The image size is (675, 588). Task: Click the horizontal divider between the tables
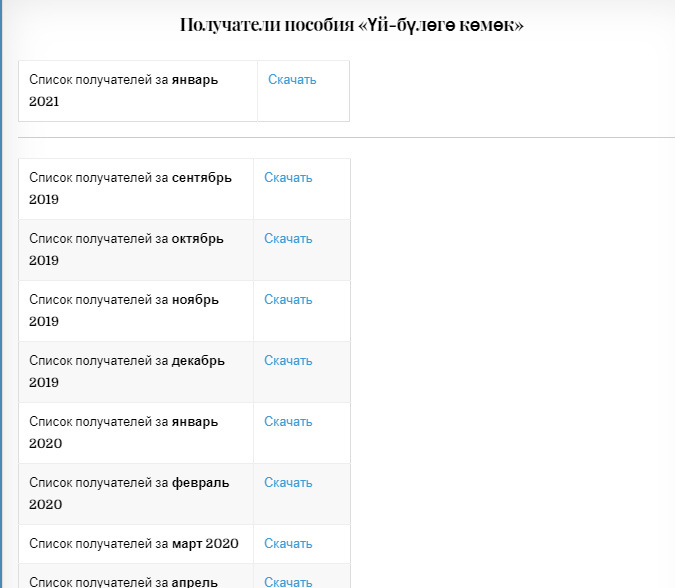point(346,137)
